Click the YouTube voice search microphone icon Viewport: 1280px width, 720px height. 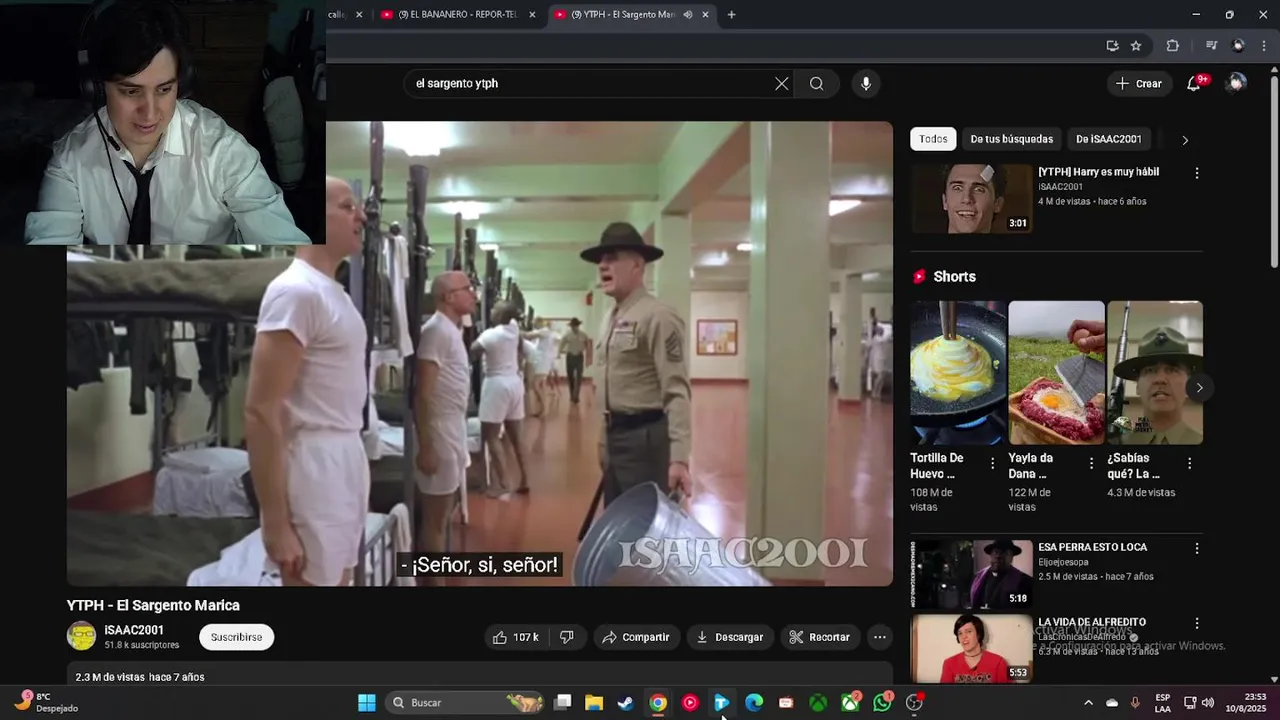point(866,84)
